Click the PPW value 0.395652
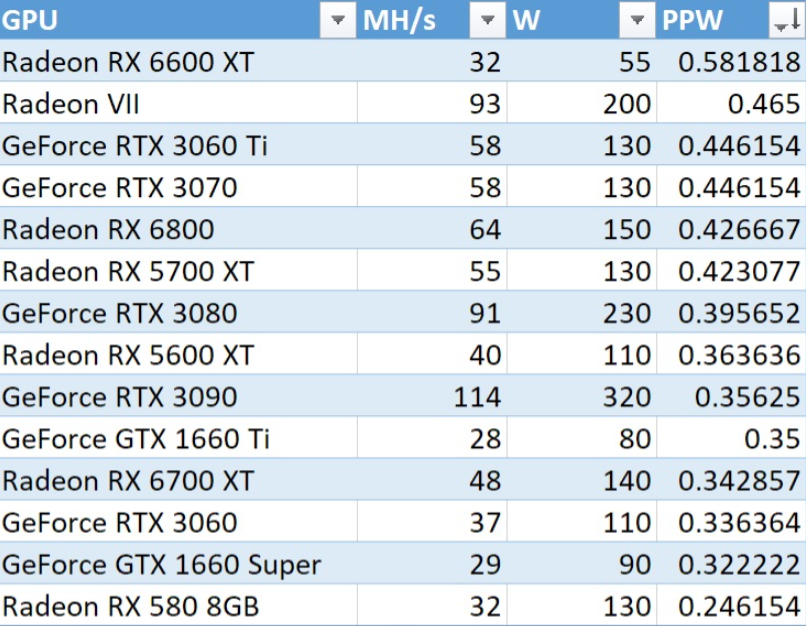This screenshot has height=626, width=806. click(x=739, y=313)
